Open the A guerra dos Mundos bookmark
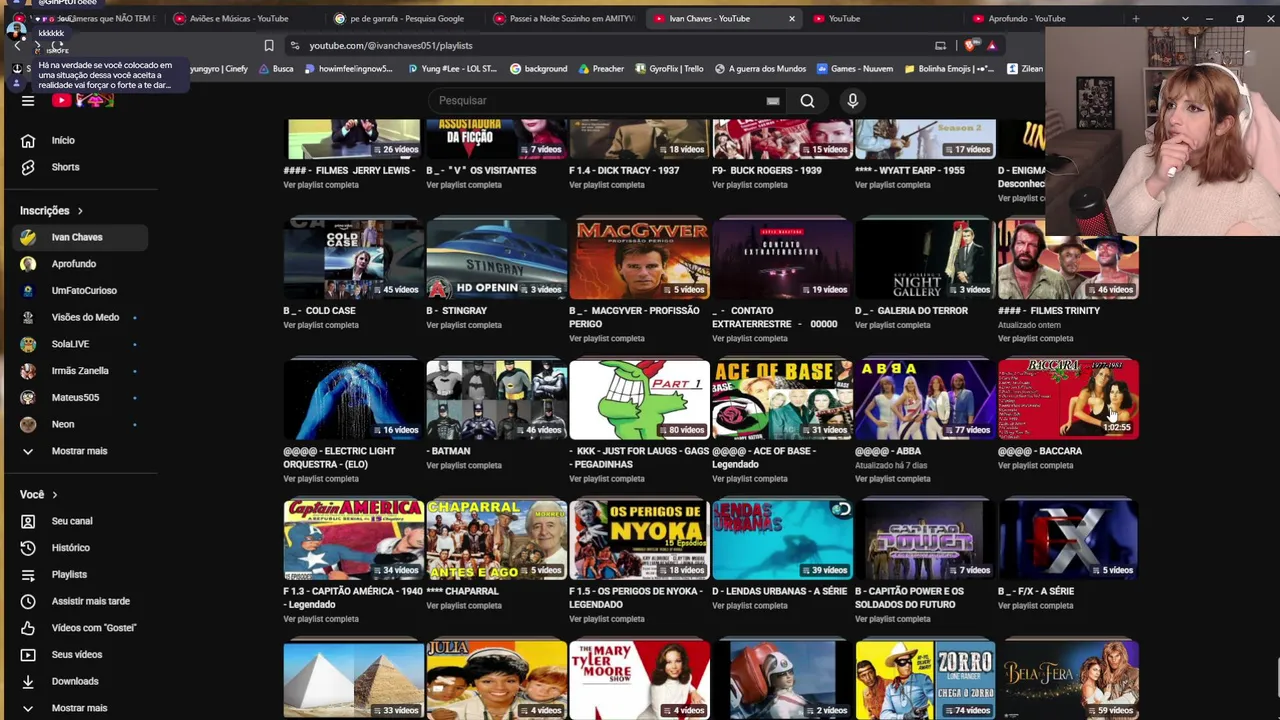 click(x=760, y=69)
